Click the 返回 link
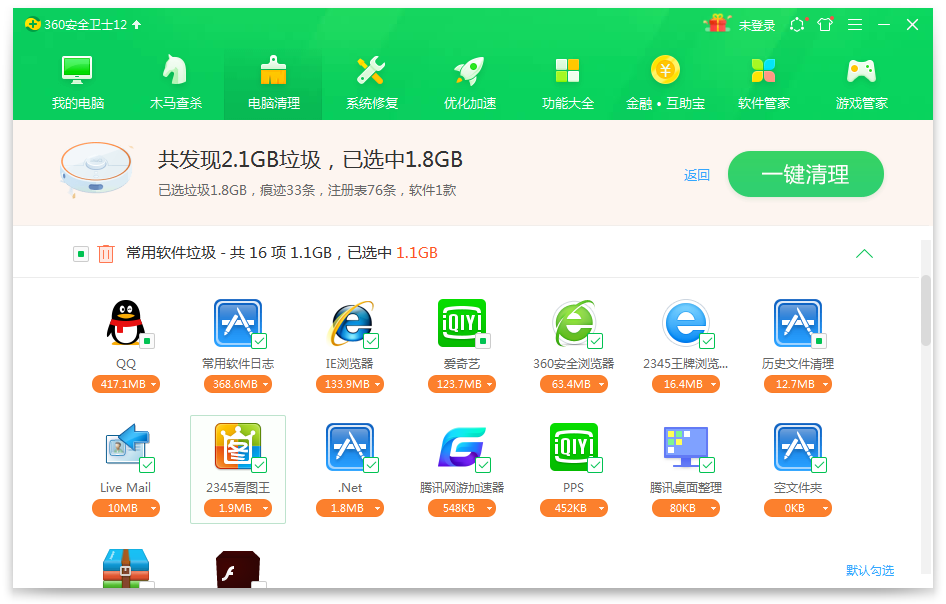 click(x=696, y=175)
